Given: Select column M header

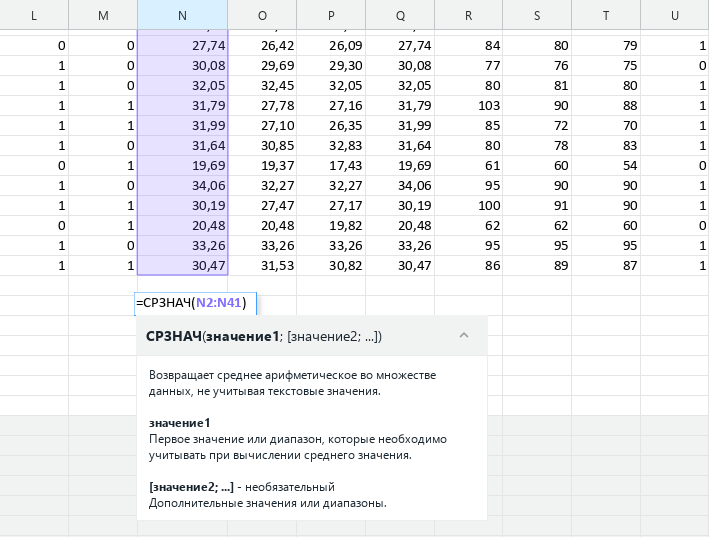Looking at the screenshot, I should (x=103, y=15).
